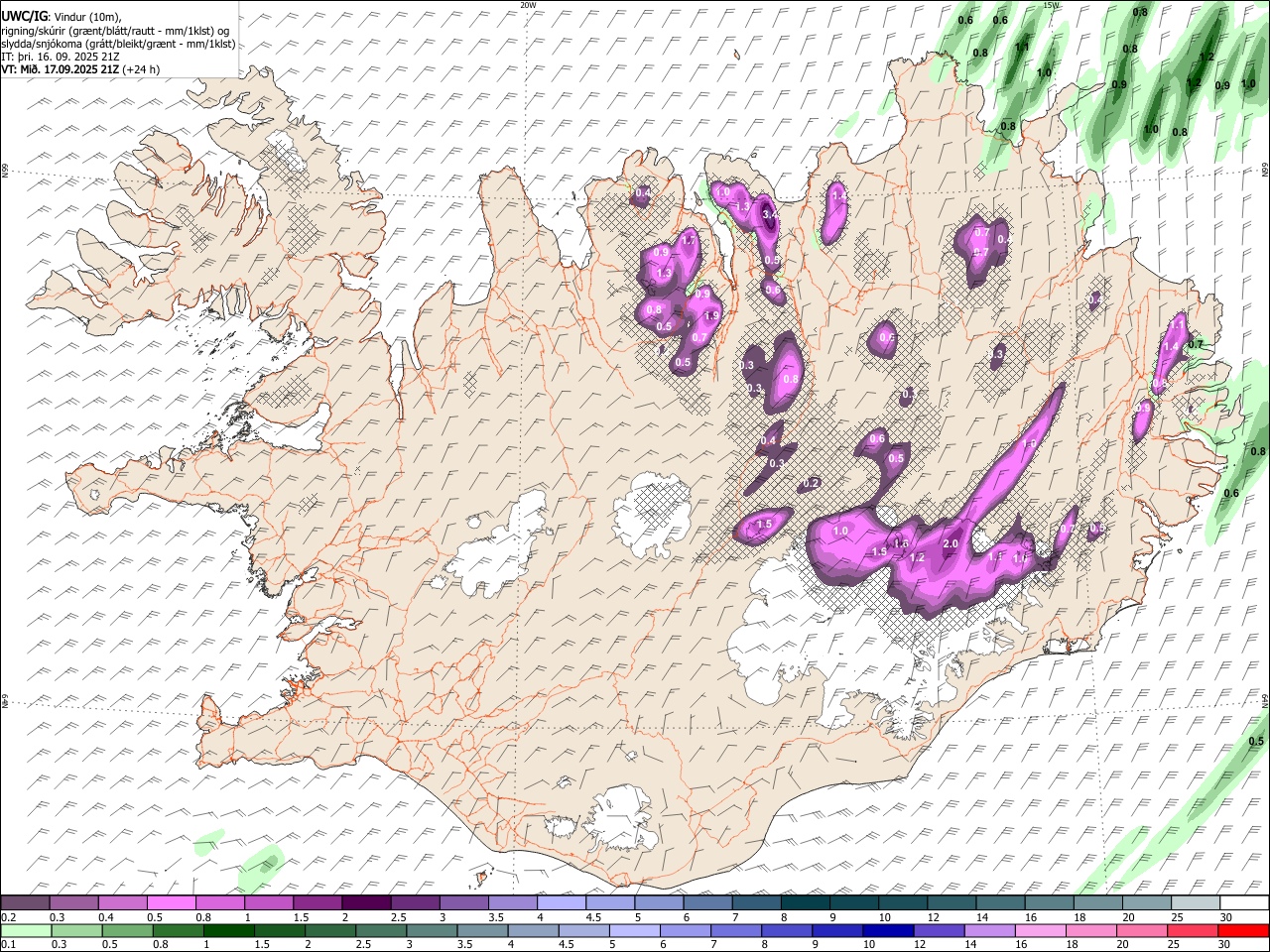
Task: Click the '1.7' snowfall value on the map
Action: tap(690, 241)
